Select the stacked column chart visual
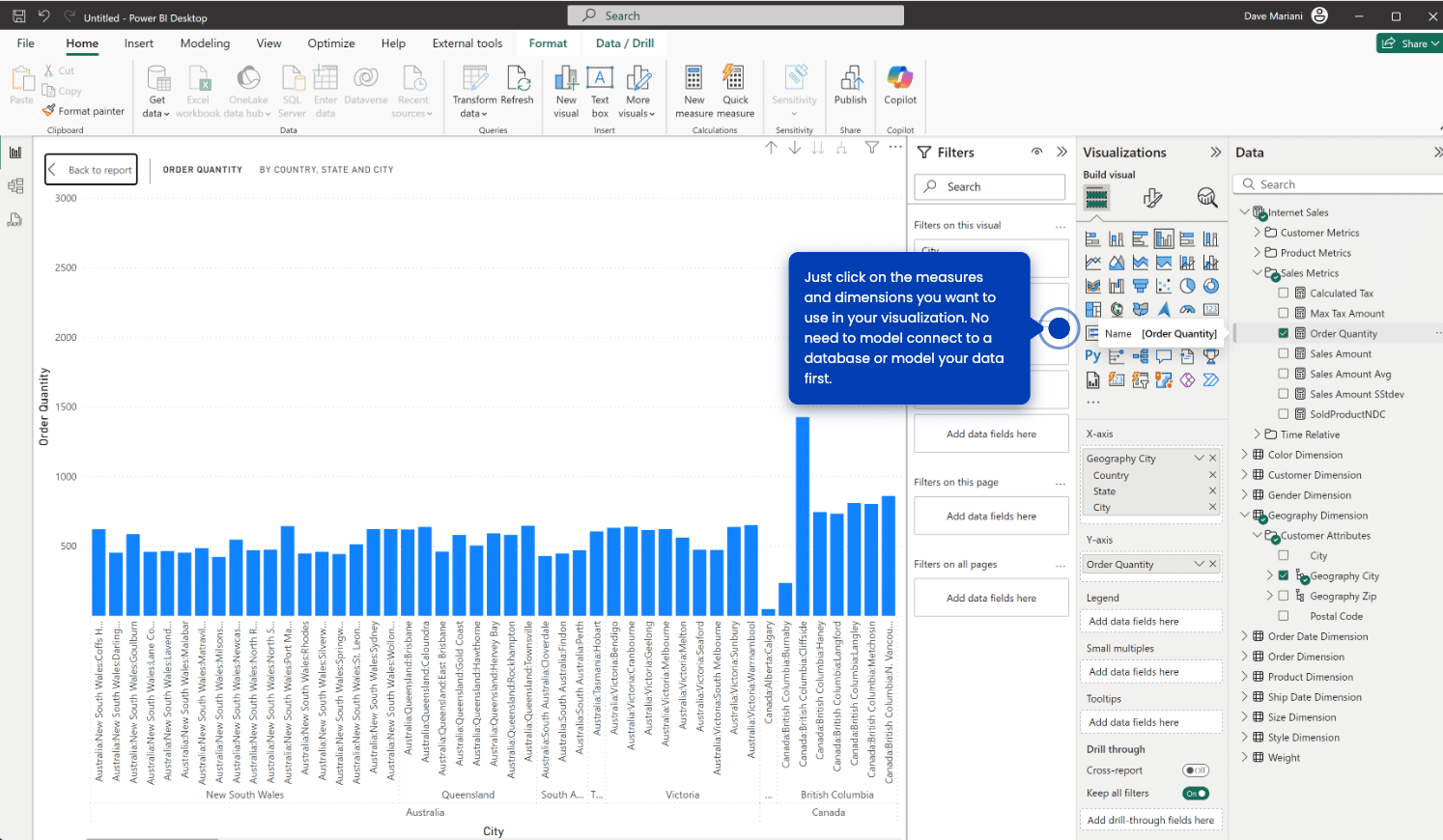This screenshot has height=840, width=1443. pos(1117,239)
